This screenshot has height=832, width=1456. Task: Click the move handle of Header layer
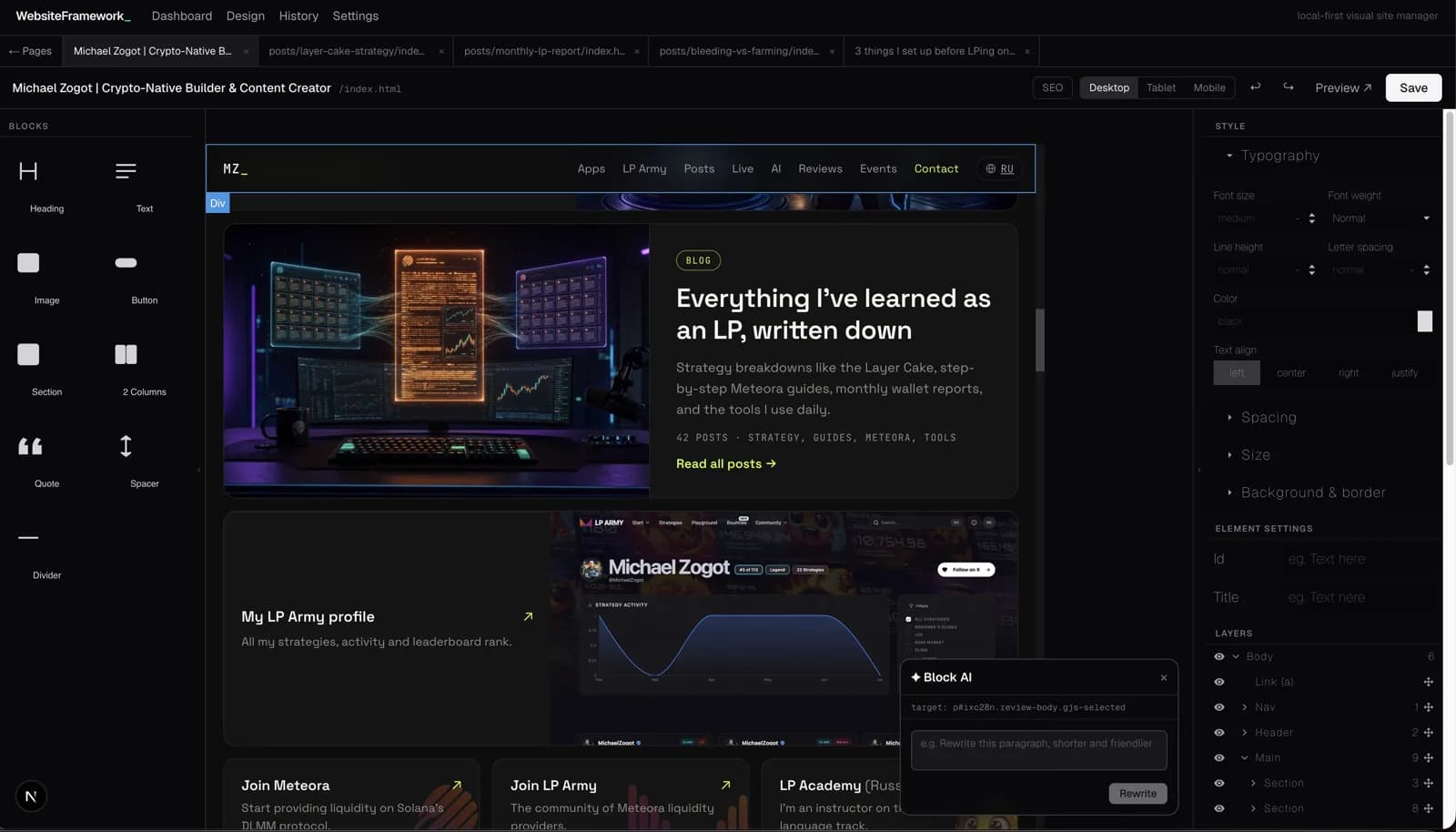pos(1428,733)
